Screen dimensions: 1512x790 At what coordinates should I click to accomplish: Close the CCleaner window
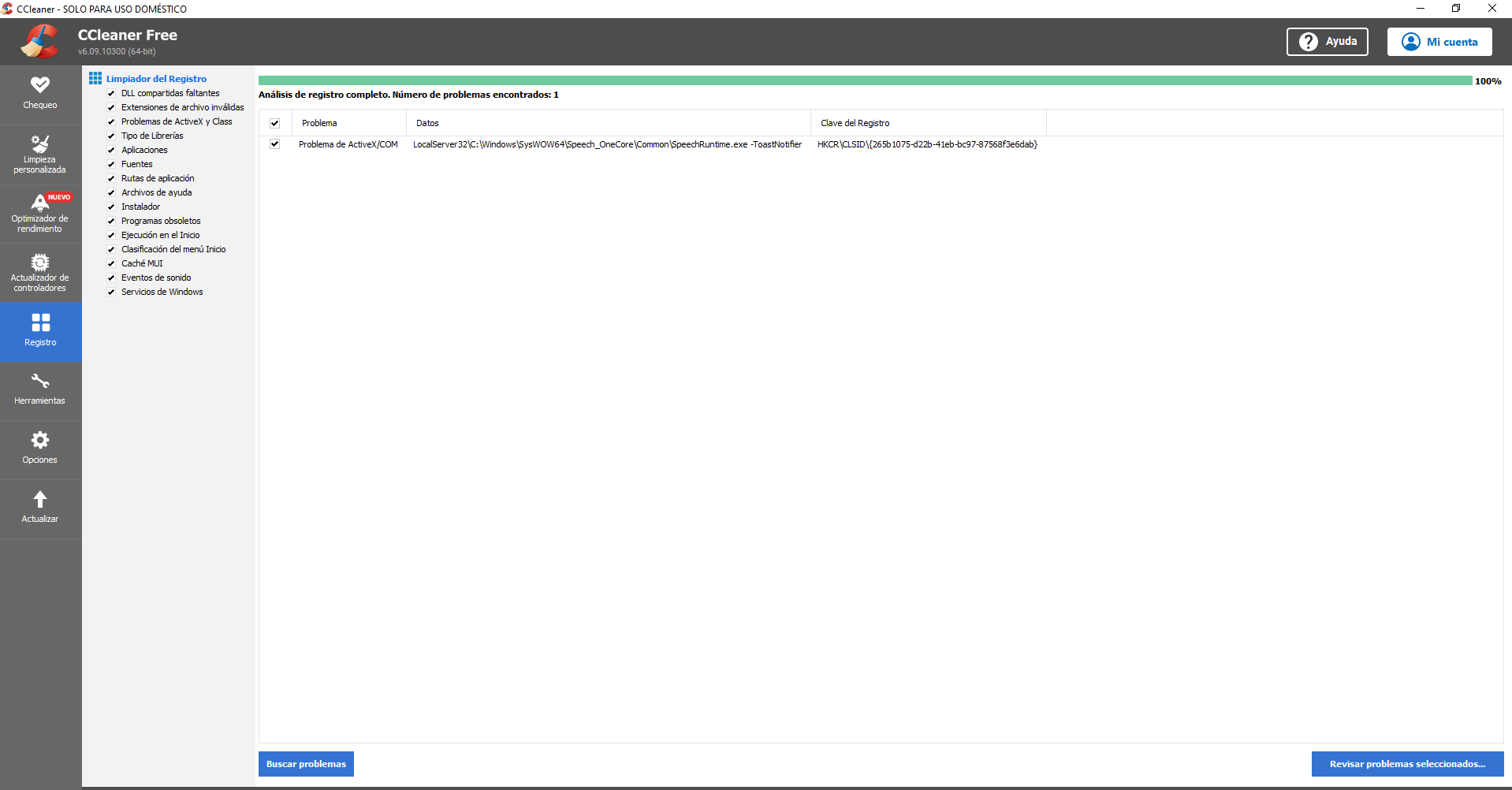tap(1492, 9)
